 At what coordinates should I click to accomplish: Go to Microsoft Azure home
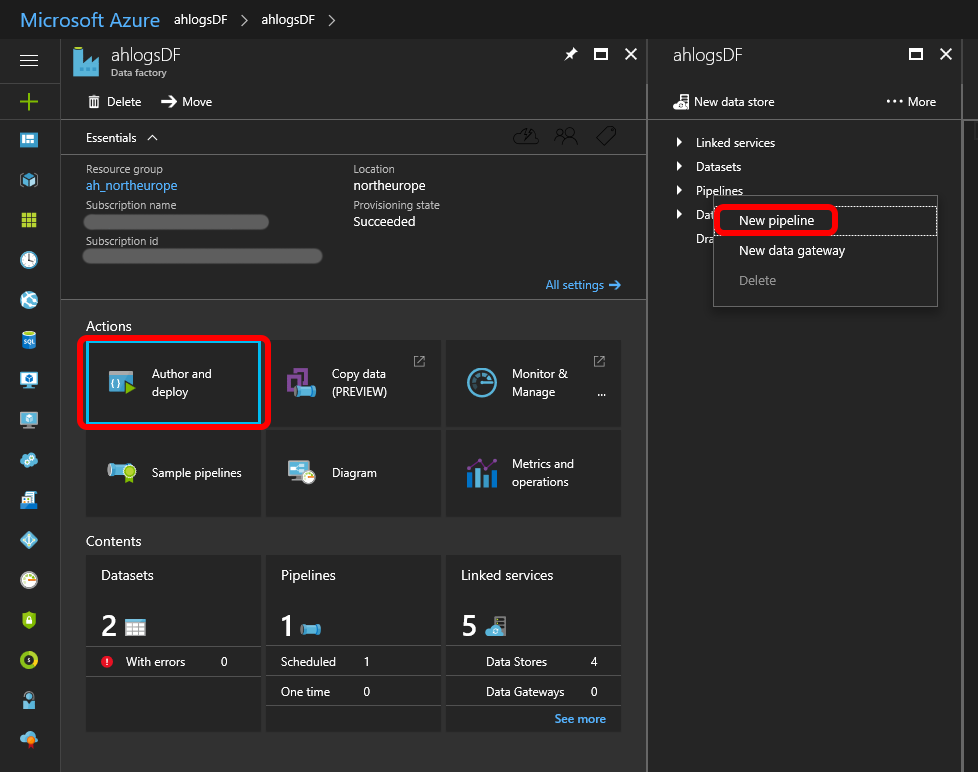(x=90, y=20)
